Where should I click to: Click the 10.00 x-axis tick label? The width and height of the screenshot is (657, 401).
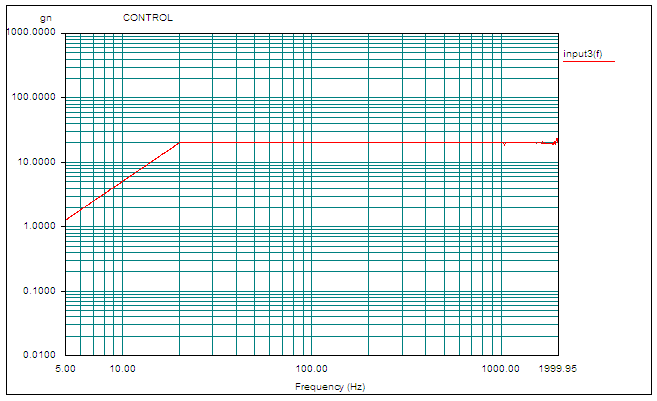[x=122, y=368]
